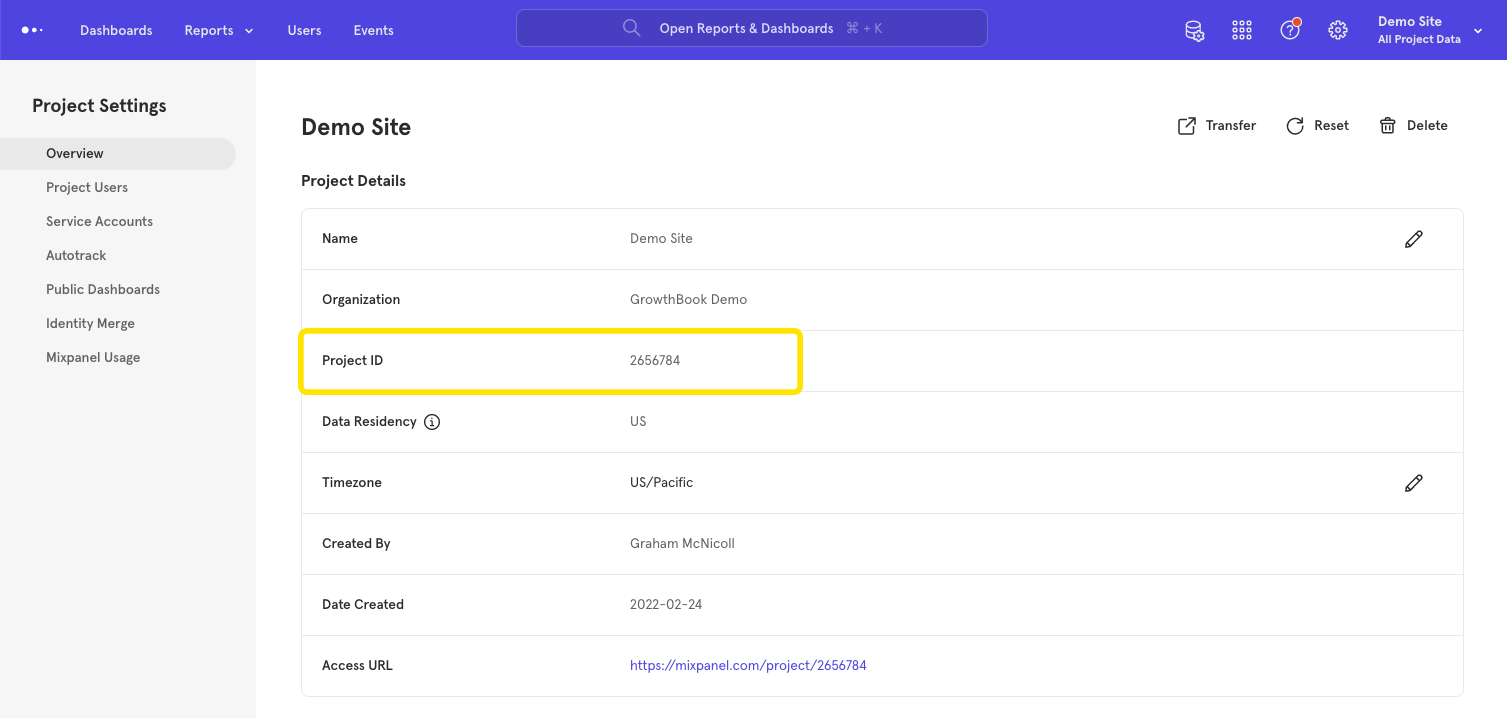Edit the Timezone with pencil icon
This screenshot has height=718, width=1507.
point(1413,483)
